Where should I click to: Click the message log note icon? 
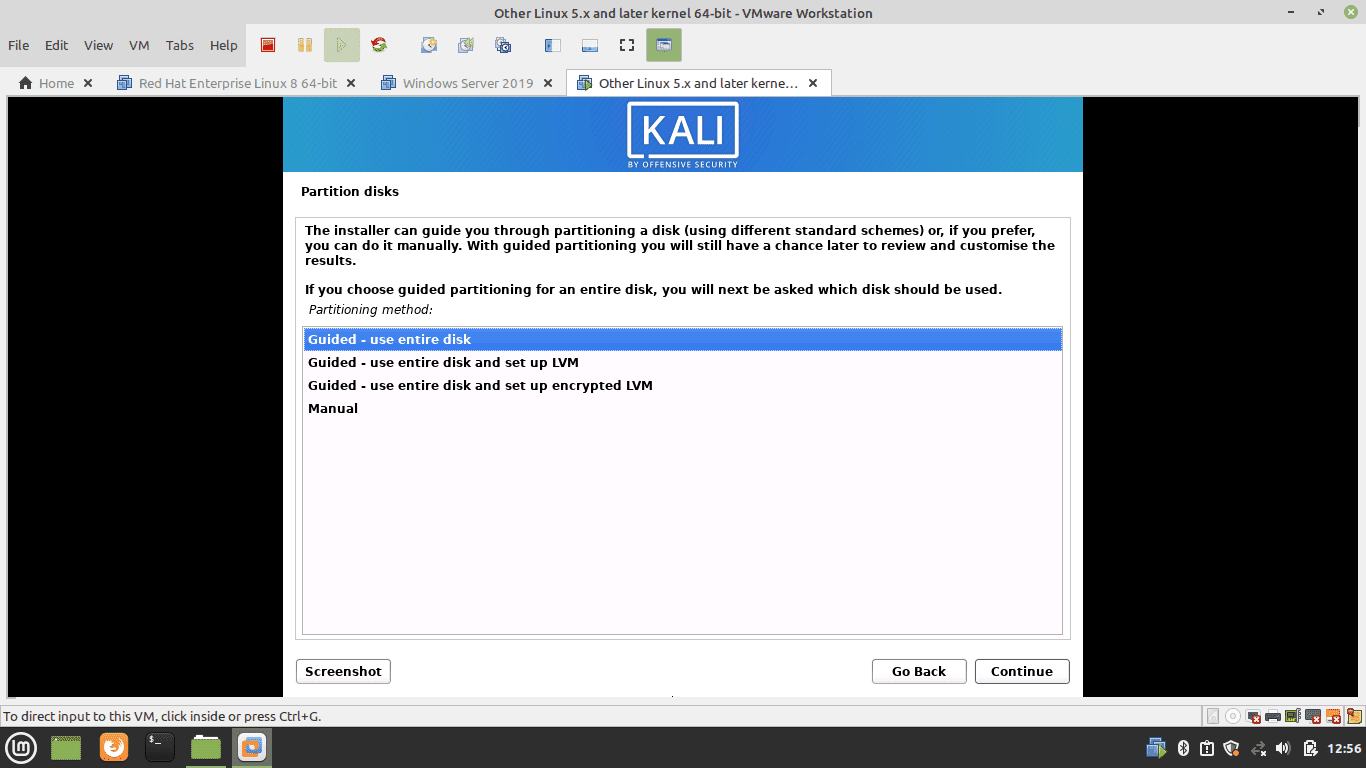click(x=1354, y=716)
